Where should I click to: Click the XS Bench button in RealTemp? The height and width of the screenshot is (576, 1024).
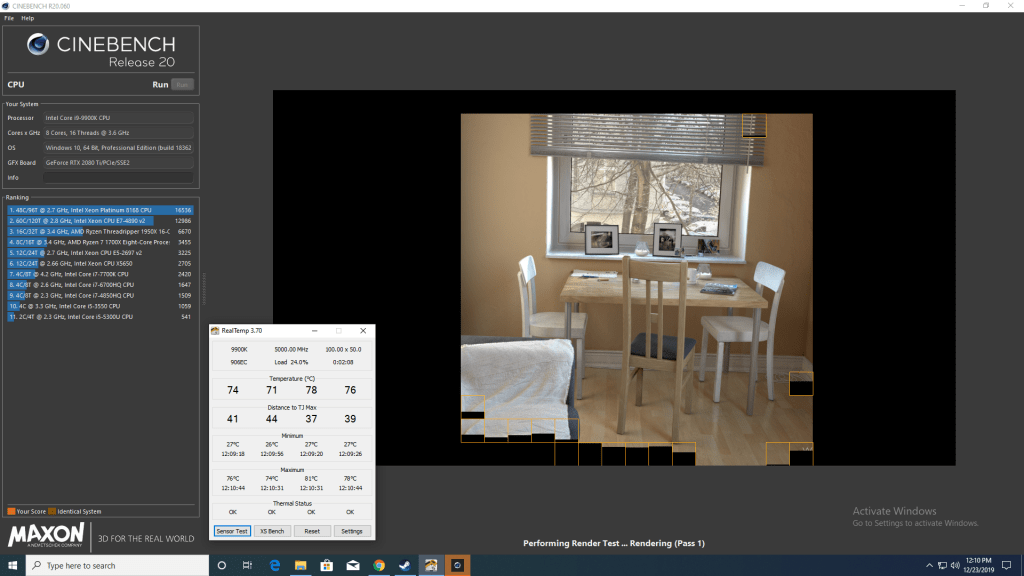point(272,531)
